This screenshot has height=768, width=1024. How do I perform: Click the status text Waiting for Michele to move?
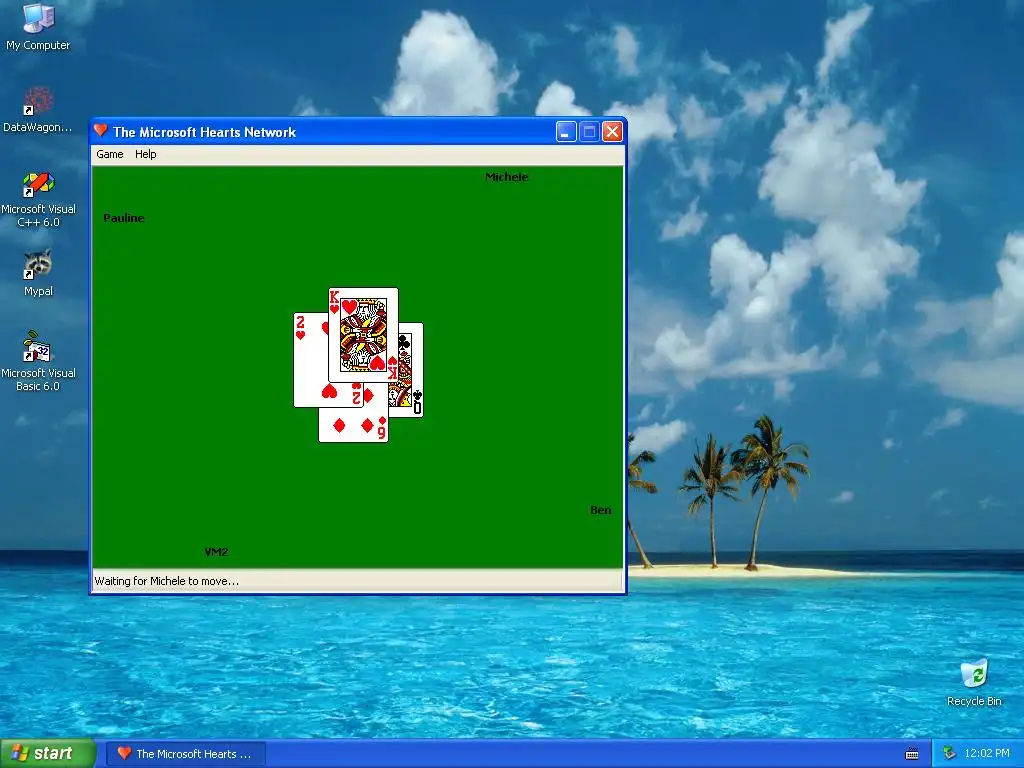tap(167, 581)
